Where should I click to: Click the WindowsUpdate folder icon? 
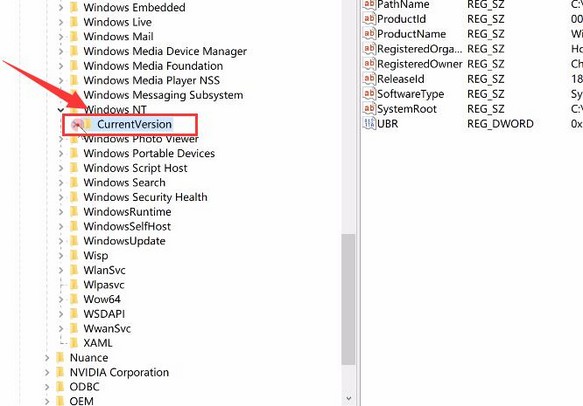pyautogui.click(x=74, y=241)
